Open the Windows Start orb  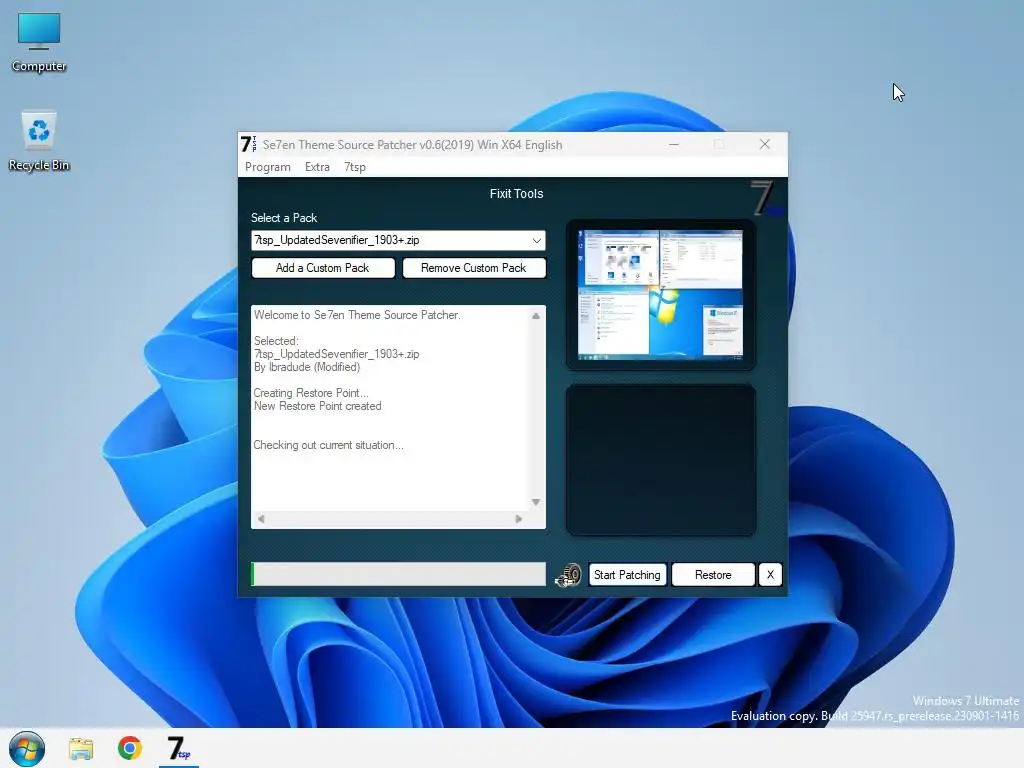pyautogui.click(x=27, y=748)
